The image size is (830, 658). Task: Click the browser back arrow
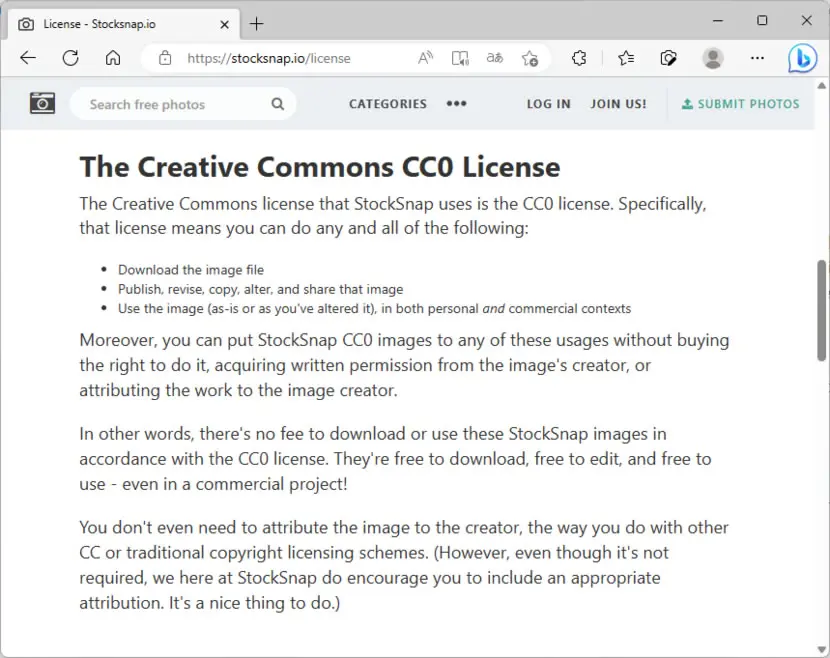28,58
